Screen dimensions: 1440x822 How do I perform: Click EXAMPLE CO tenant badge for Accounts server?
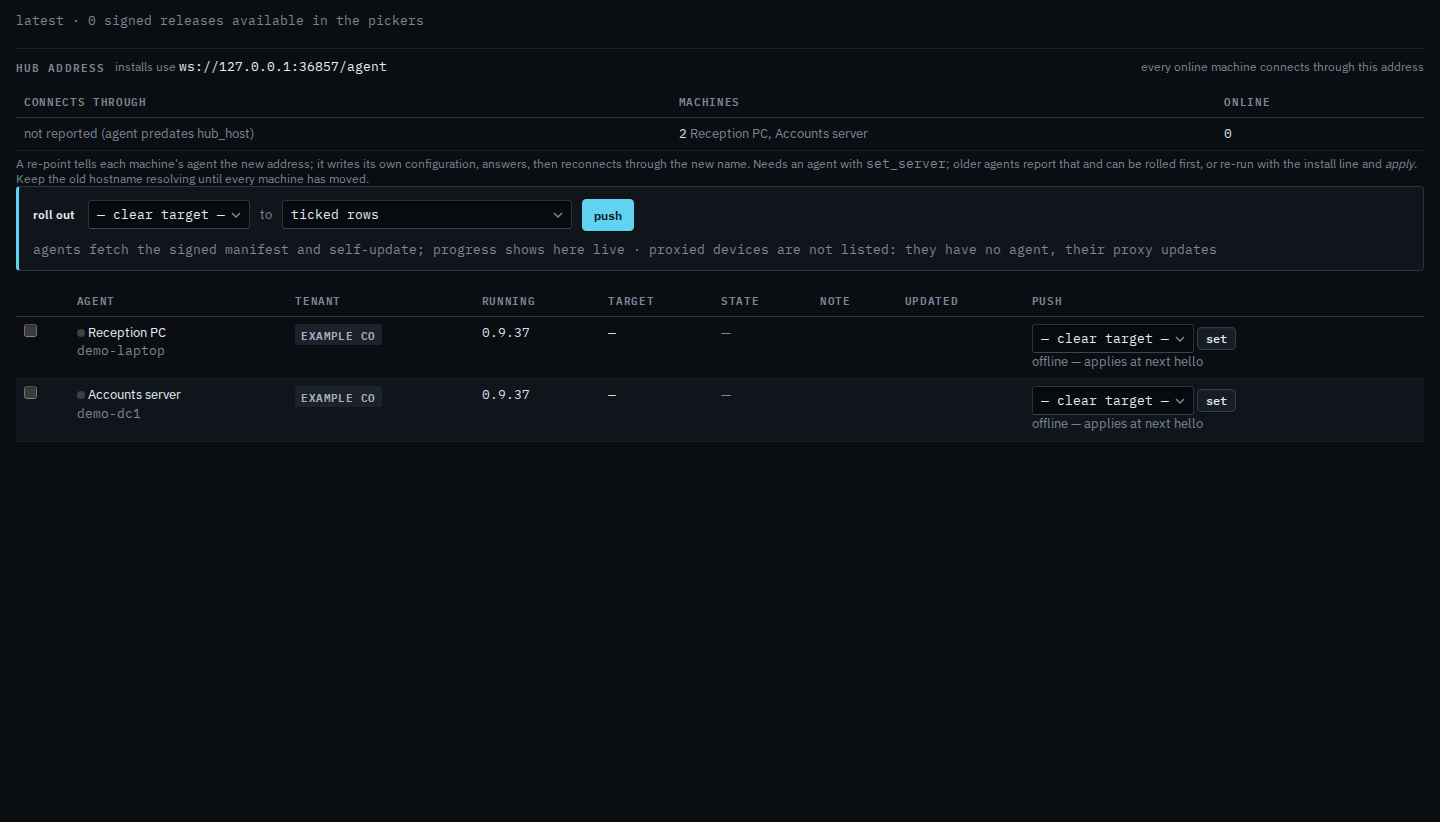(338, 397)
